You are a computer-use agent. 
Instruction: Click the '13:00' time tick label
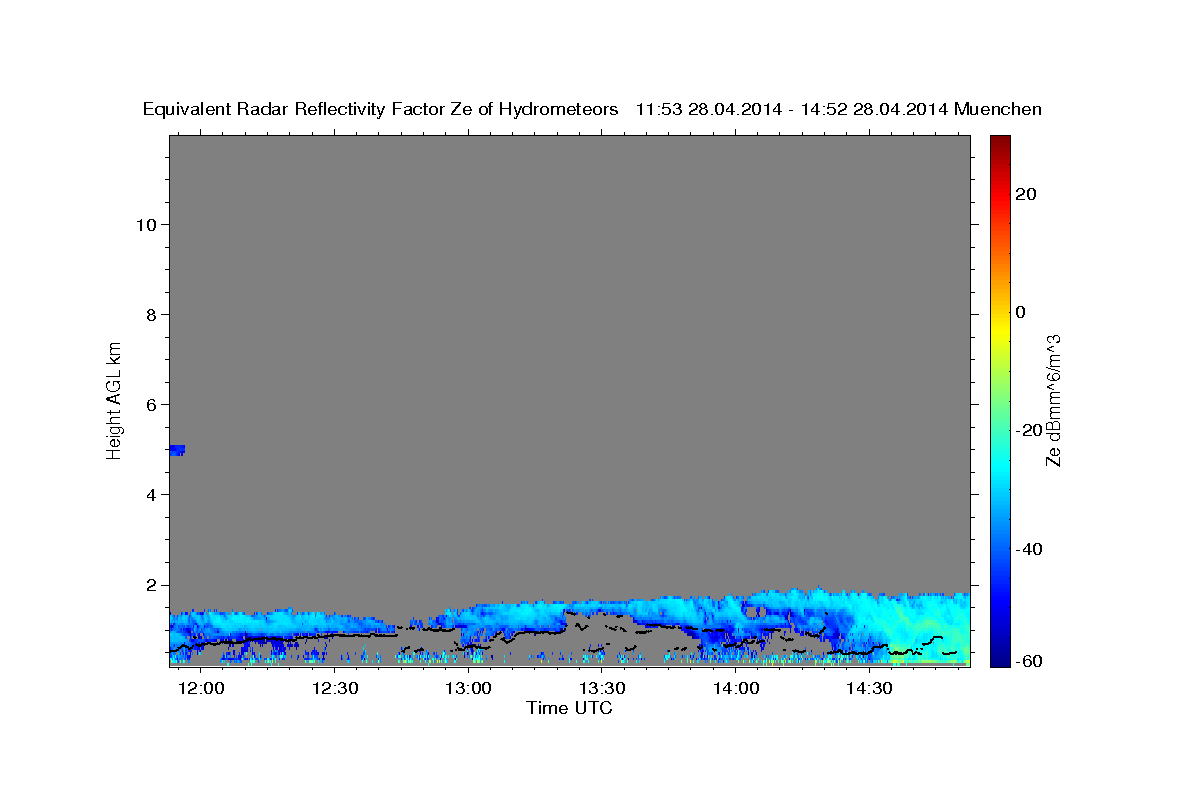coord(469,689)
